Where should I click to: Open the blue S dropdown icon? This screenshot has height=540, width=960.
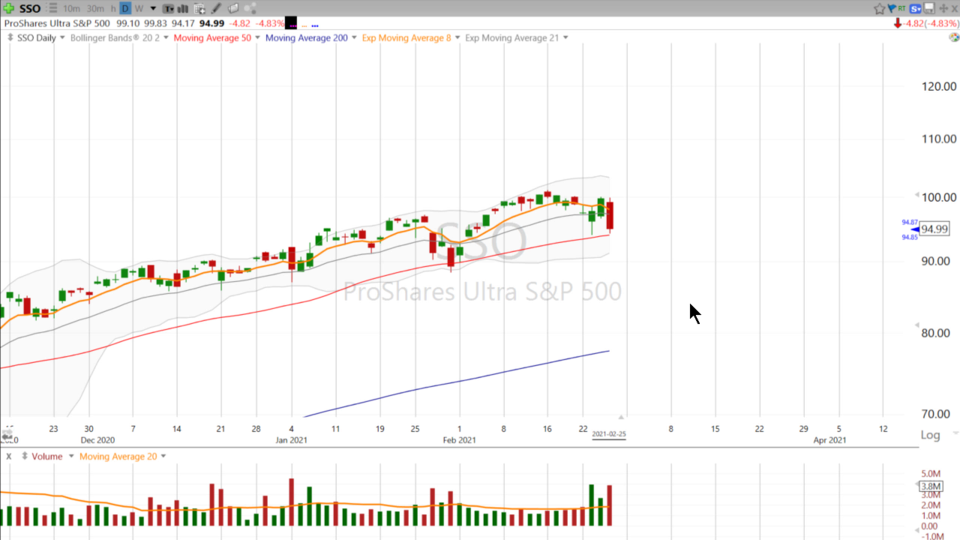(915, 9)
